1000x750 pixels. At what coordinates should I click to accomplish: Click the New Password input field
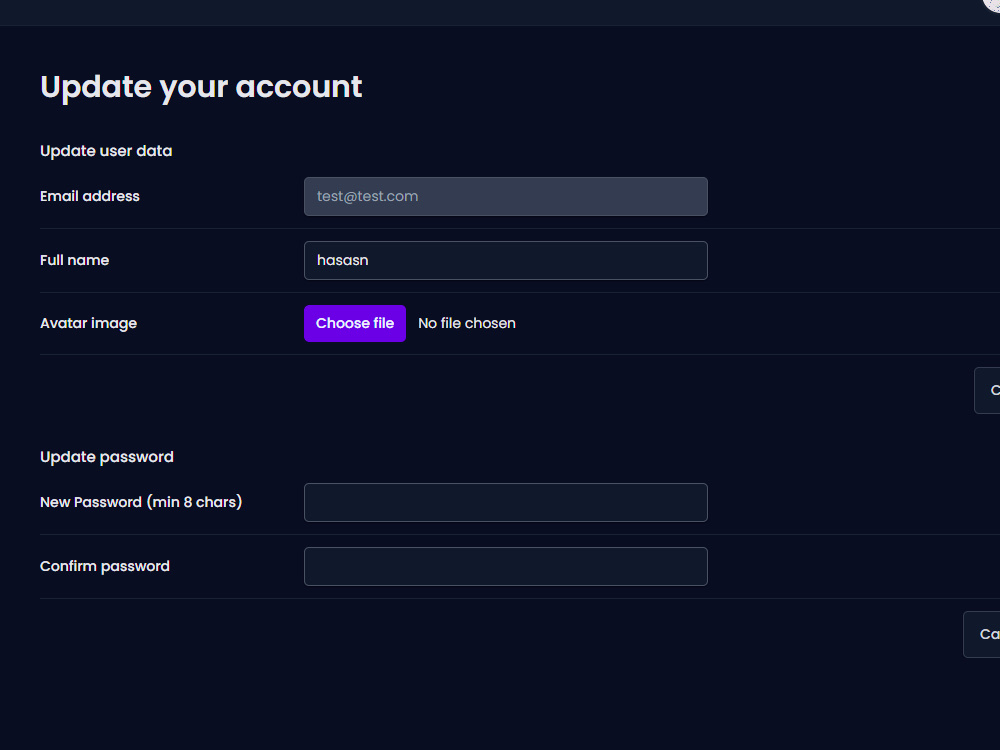(x=506, y=503)
